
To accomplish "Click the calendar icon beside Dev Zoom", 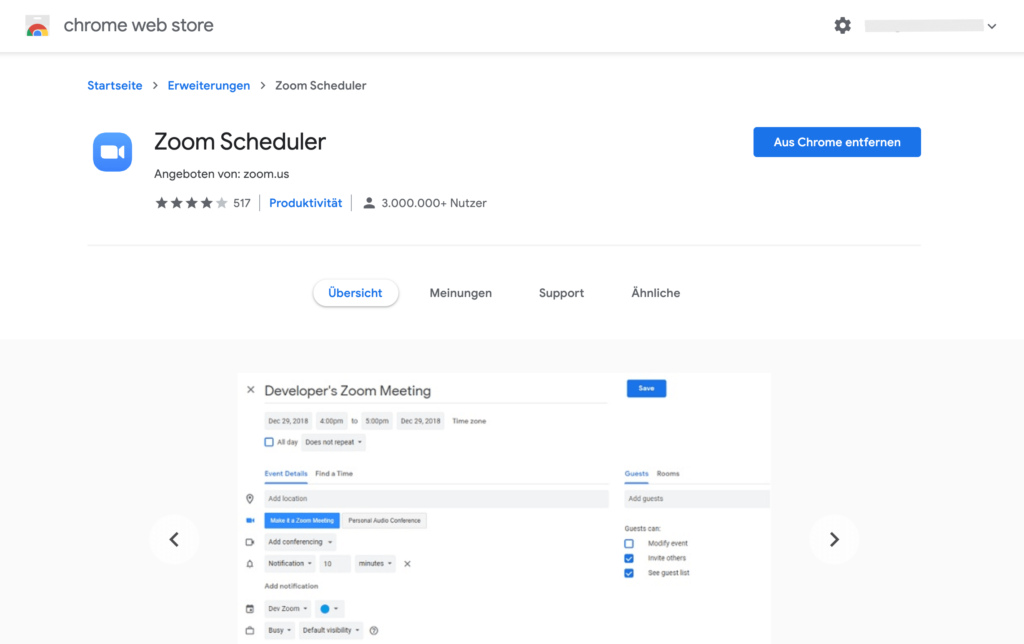I will pyautogui.click(x=249, y=609).
